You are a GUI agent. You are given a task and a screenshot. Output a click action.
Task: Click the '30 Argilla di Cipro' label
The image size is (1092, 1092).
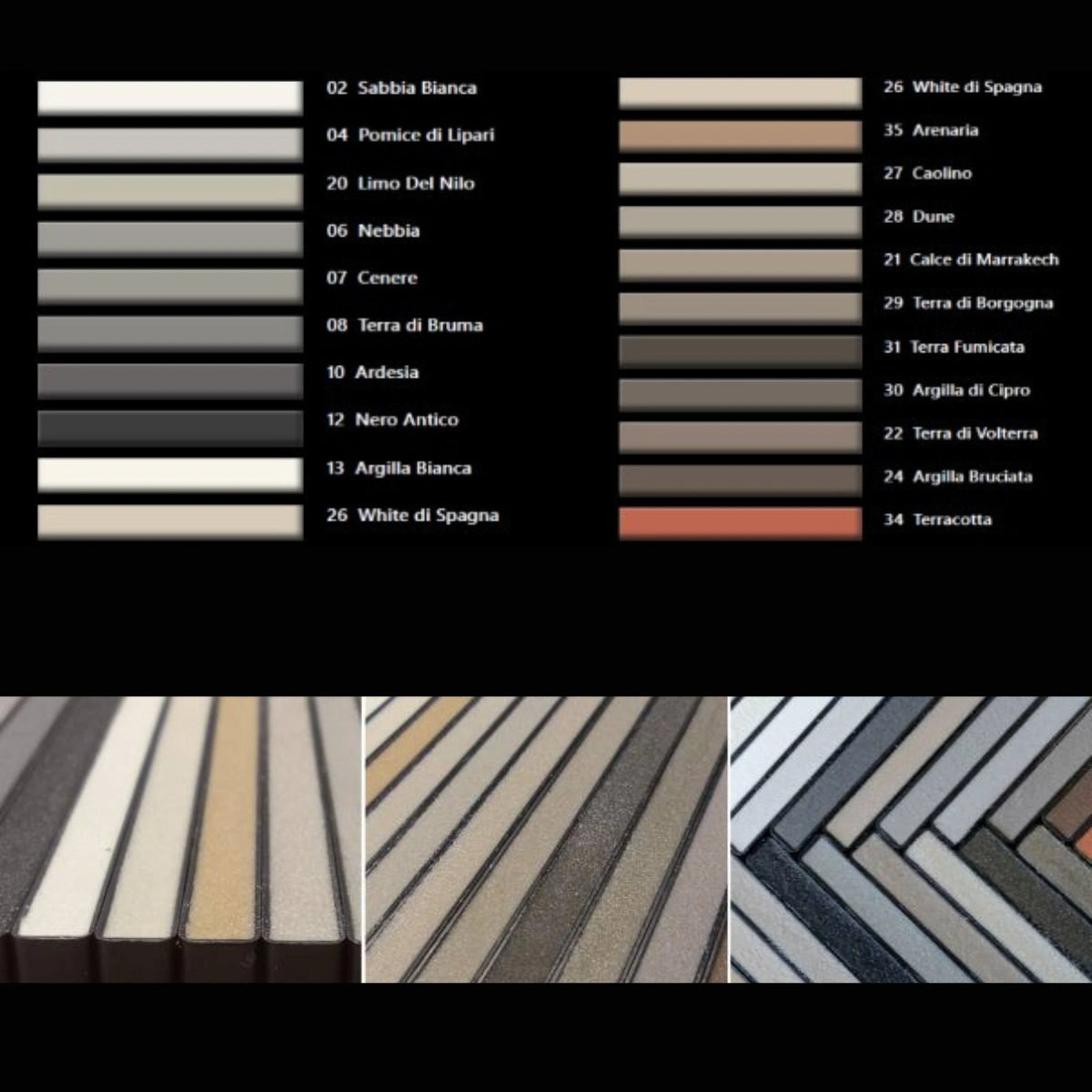(x=956, y=390)
